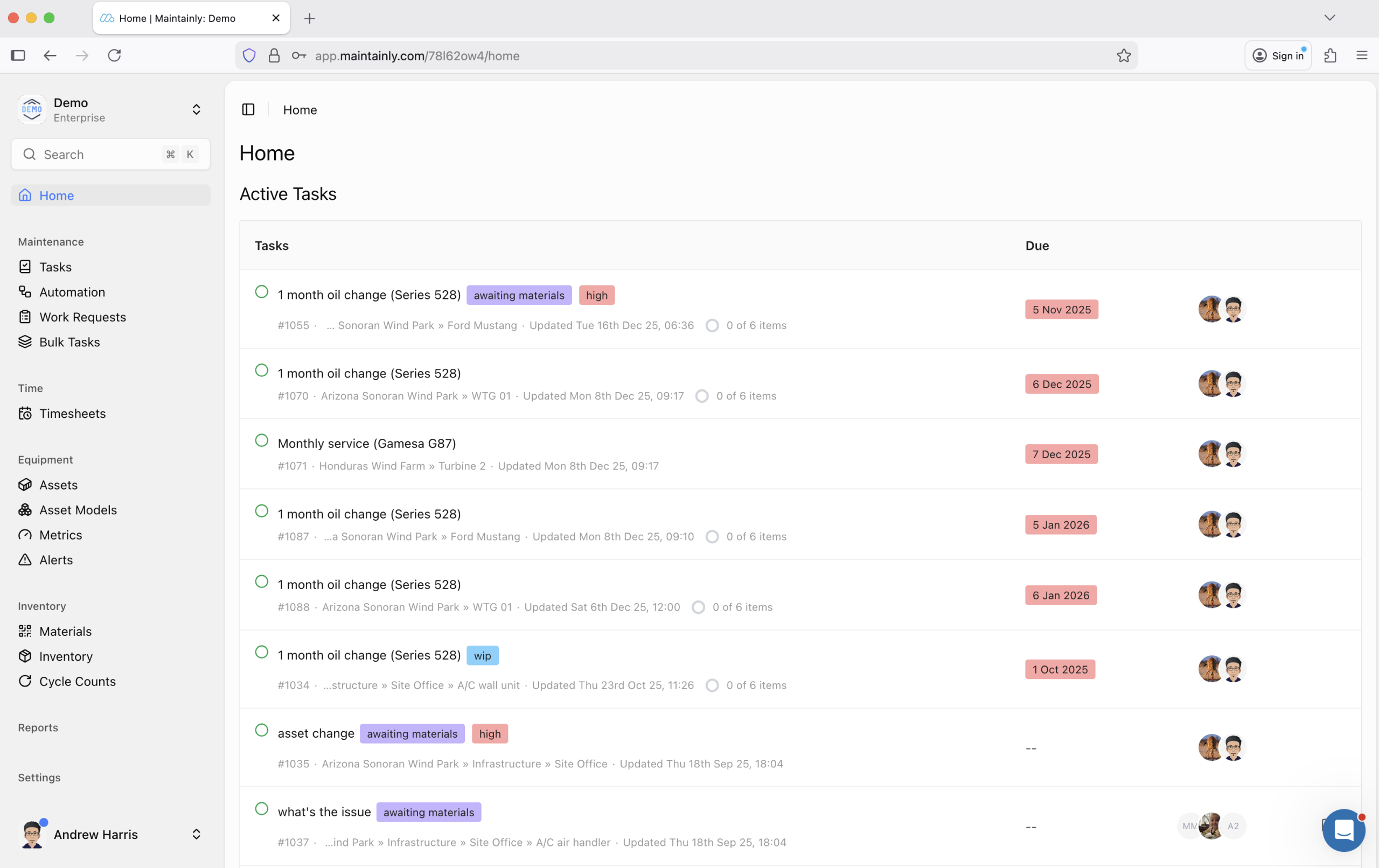
Task: Open Work Requests from the sidebar
Action: point(82,317)
